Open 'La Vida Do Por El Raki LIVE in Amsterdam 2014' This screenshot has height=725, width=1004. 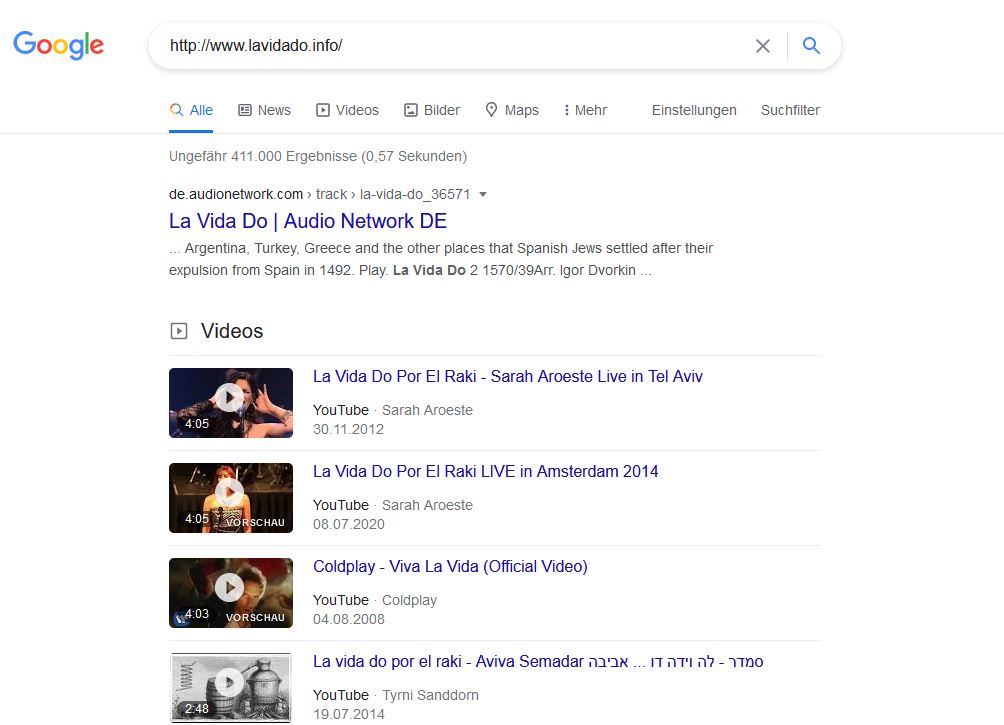coord(485,471)
